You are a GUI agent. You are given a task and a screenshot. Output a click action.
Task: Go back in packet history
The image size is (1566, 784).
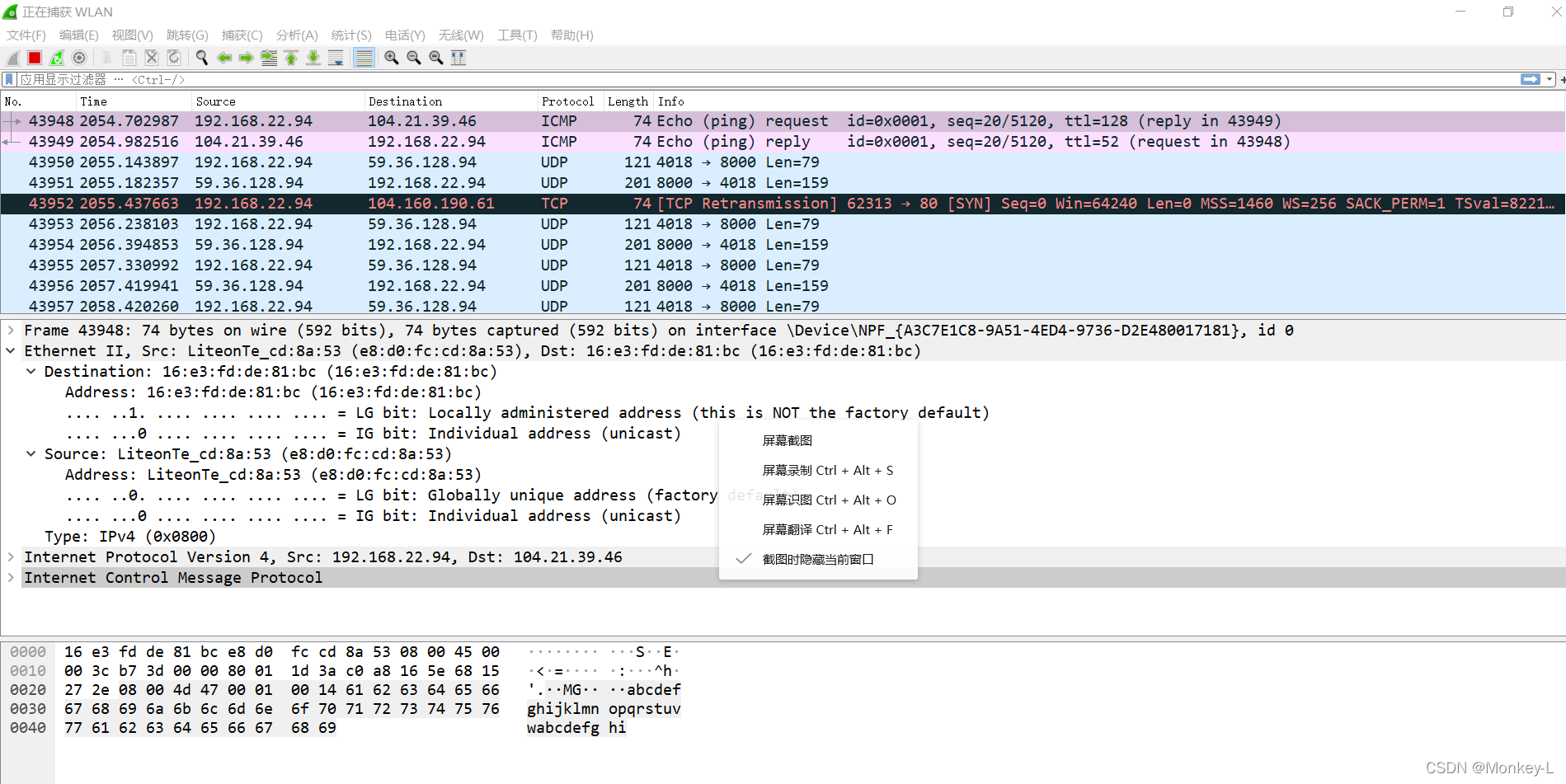(x=224, y=58)
